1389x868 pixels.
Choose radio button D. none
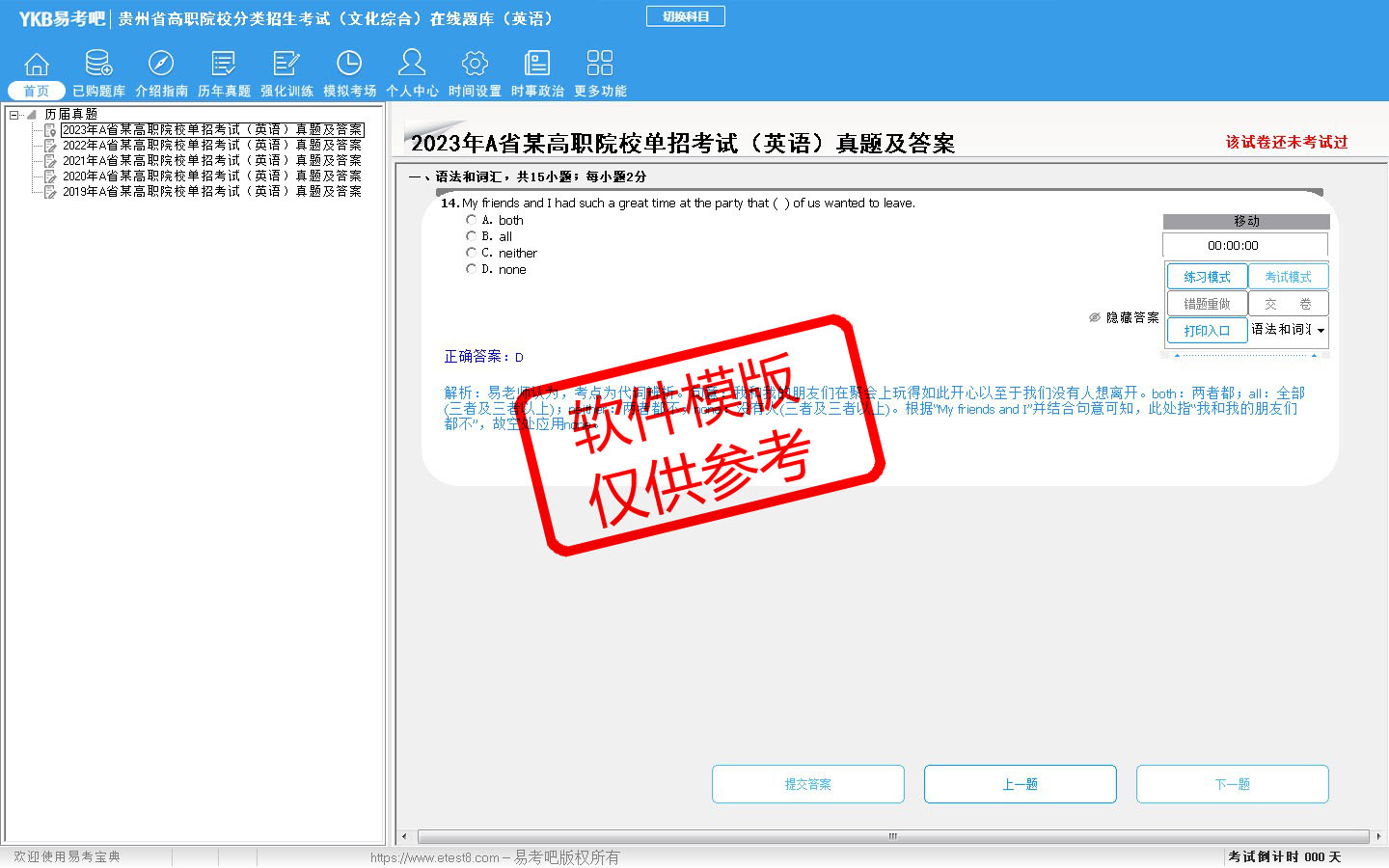471,269
